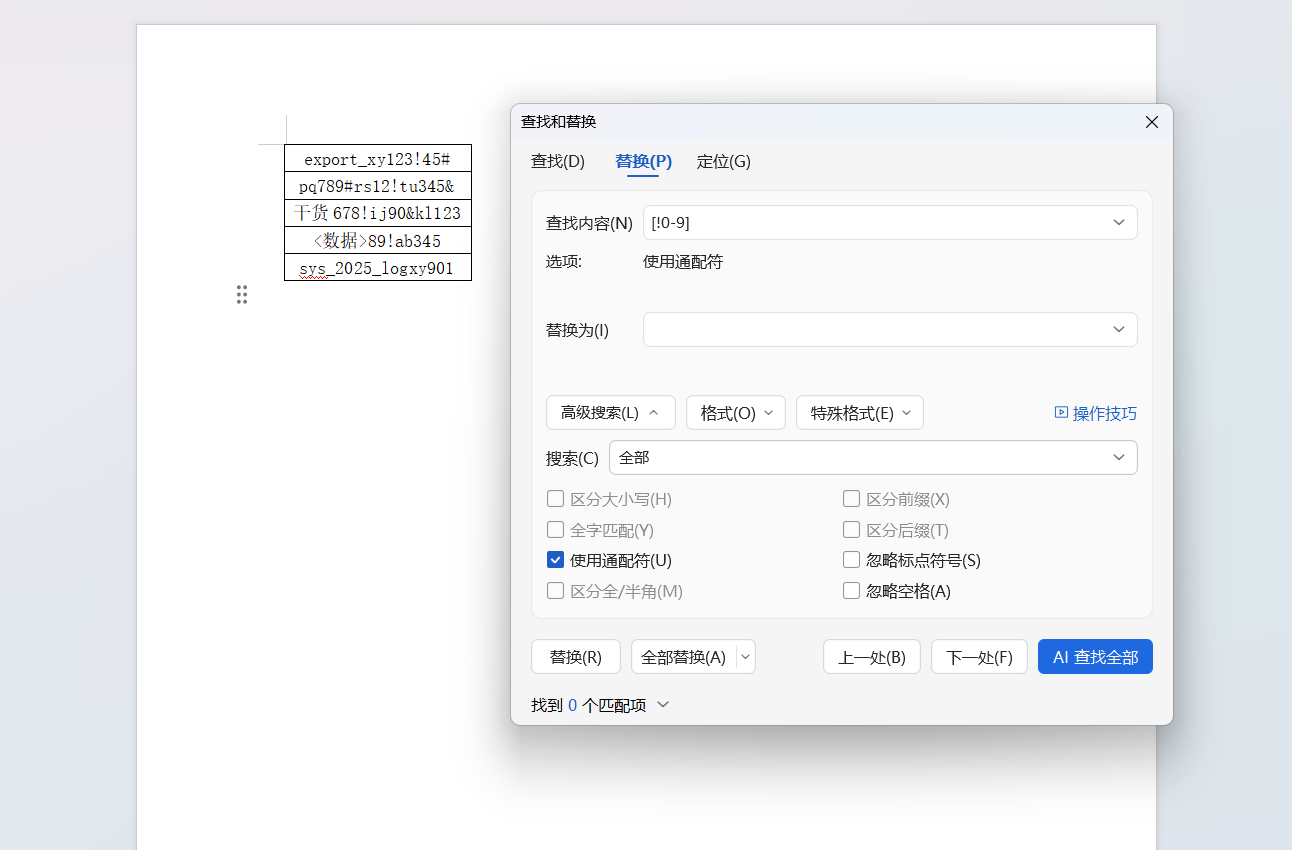Click the AI 查找全部 button
This screenshot has width=1292, height=850.
[1095, 656]
